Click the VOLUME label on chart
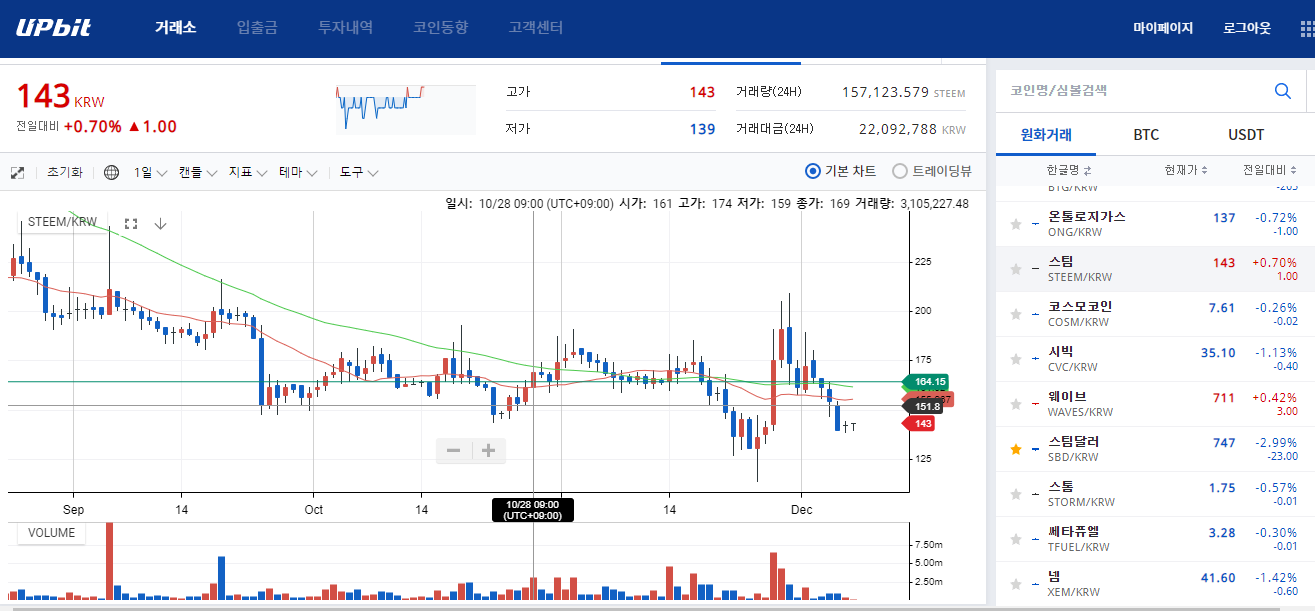 pos(51,533)
